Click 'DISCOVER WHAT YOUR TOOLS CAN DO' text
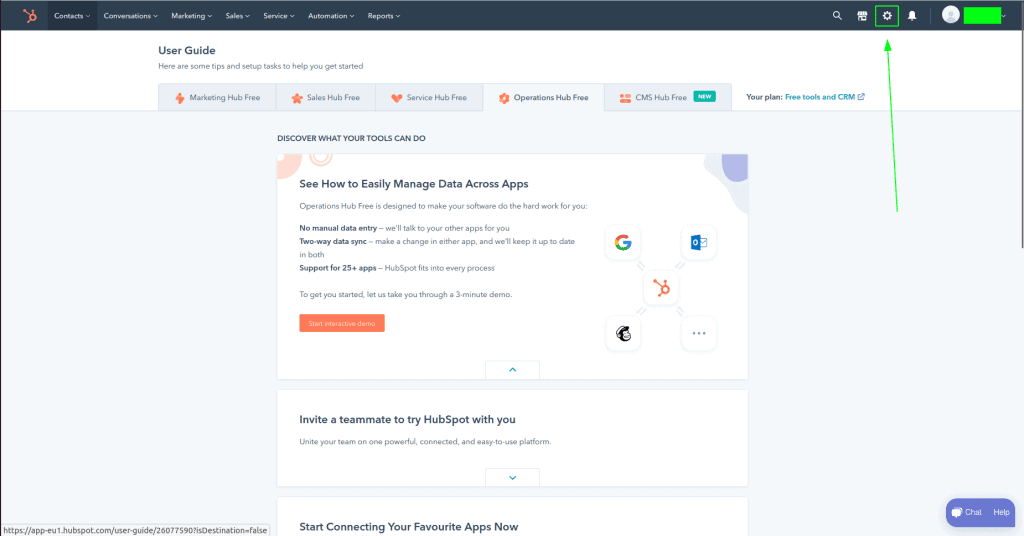 point(351,138)
